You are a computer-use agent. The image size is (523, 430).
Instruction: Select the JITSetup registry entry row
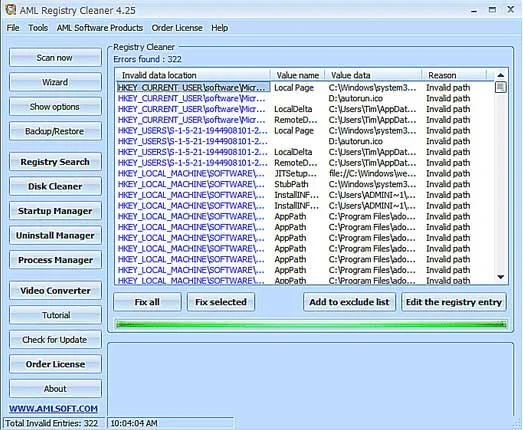click(x=304, y=173)
